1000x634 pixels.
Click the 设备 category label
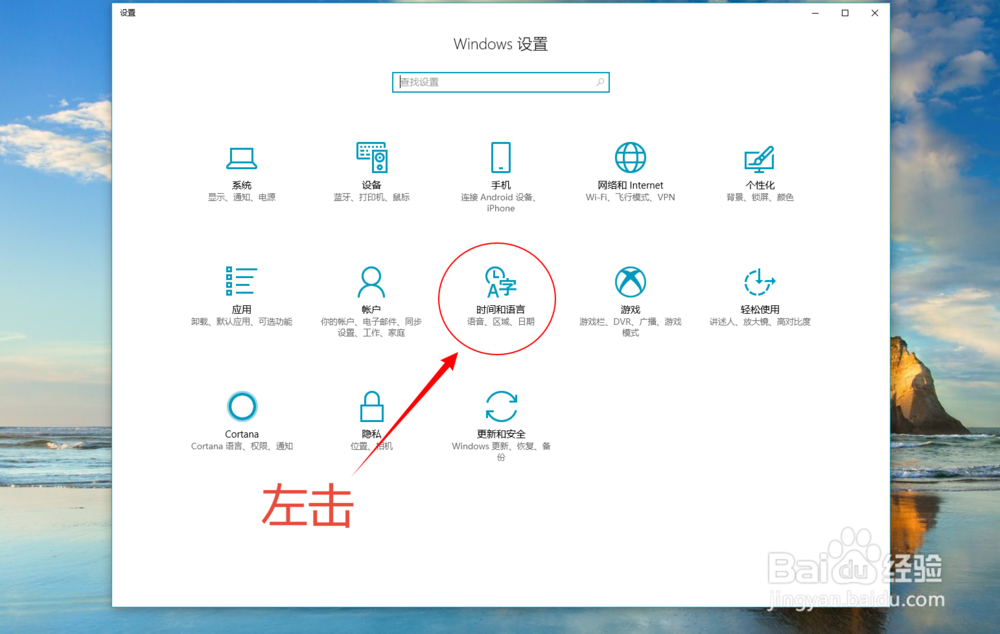pyautogui.click(x=372, y=185)
